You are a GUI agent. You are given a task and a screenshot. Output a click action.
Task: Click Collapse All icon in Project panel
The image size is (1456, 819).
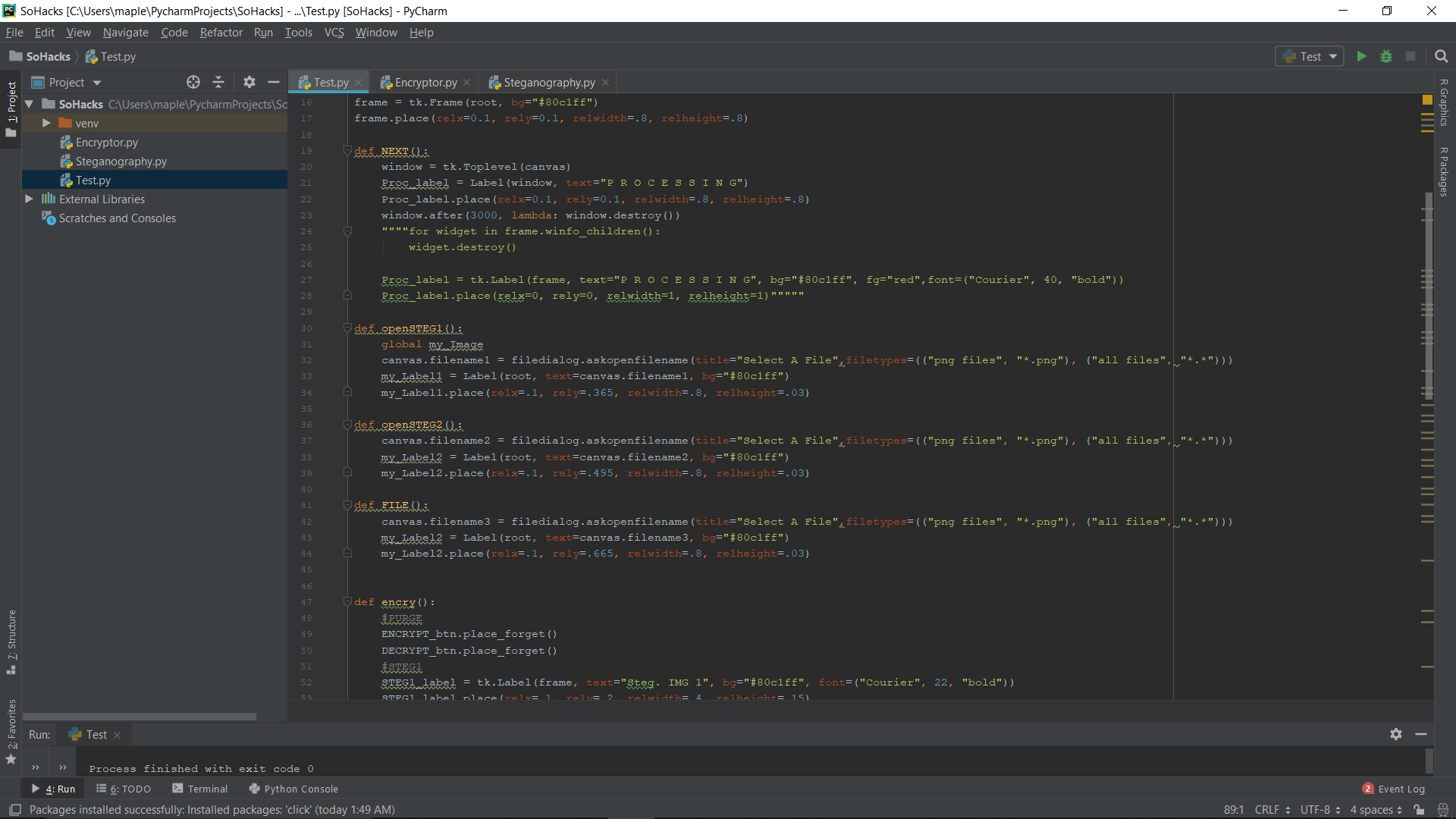click(218, 82)
